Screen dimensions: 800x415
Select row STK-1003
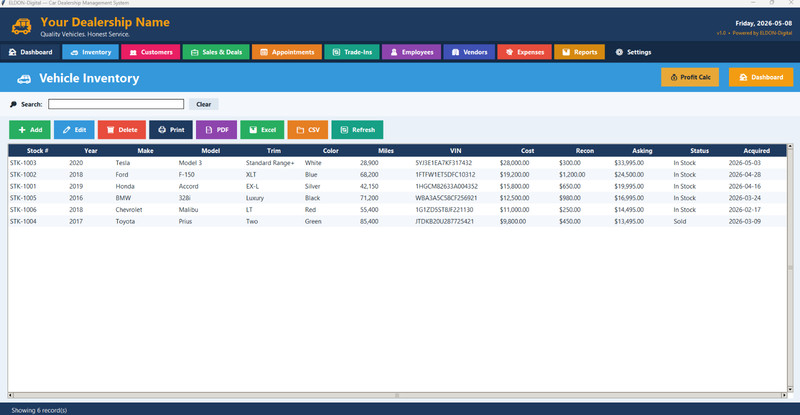coord(397,163)
